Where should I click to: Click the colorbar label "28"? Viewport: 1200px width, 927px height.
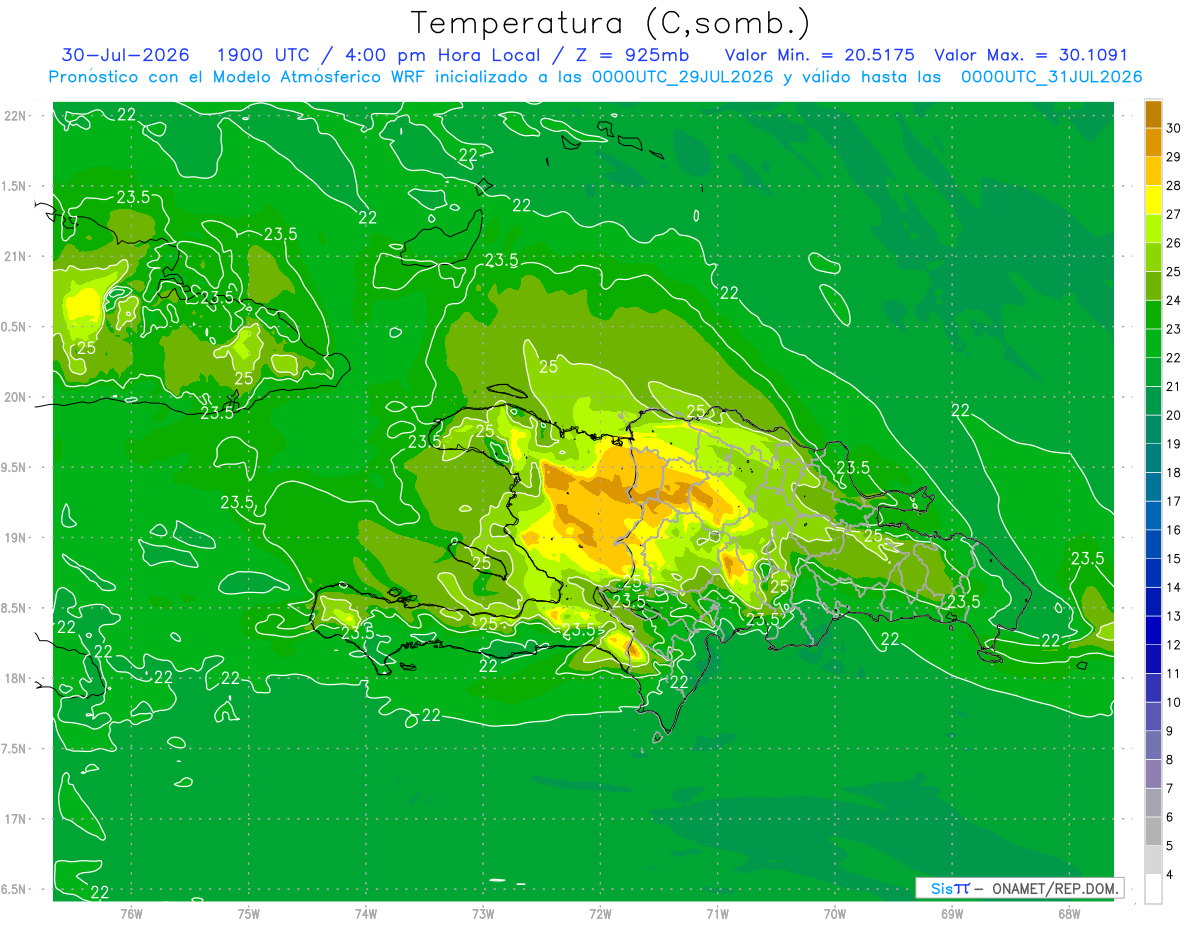(x=1173, y=185)
